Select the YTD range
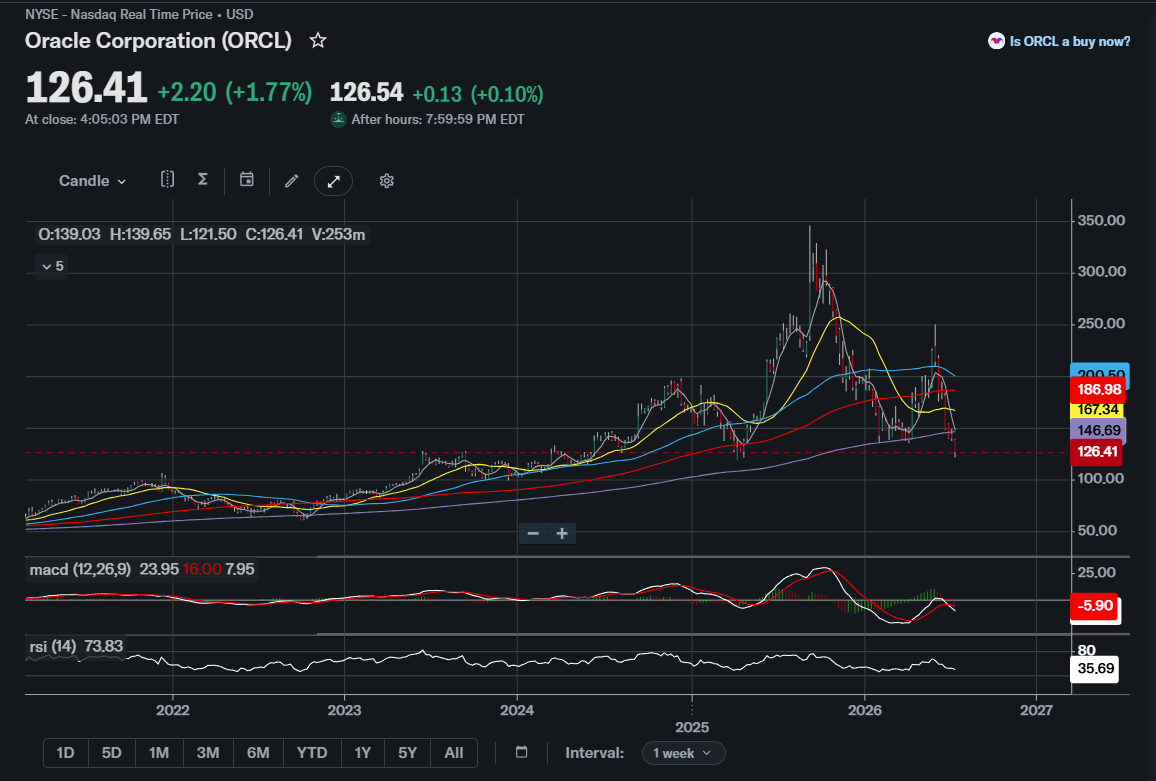 click(x=312, y=753)
